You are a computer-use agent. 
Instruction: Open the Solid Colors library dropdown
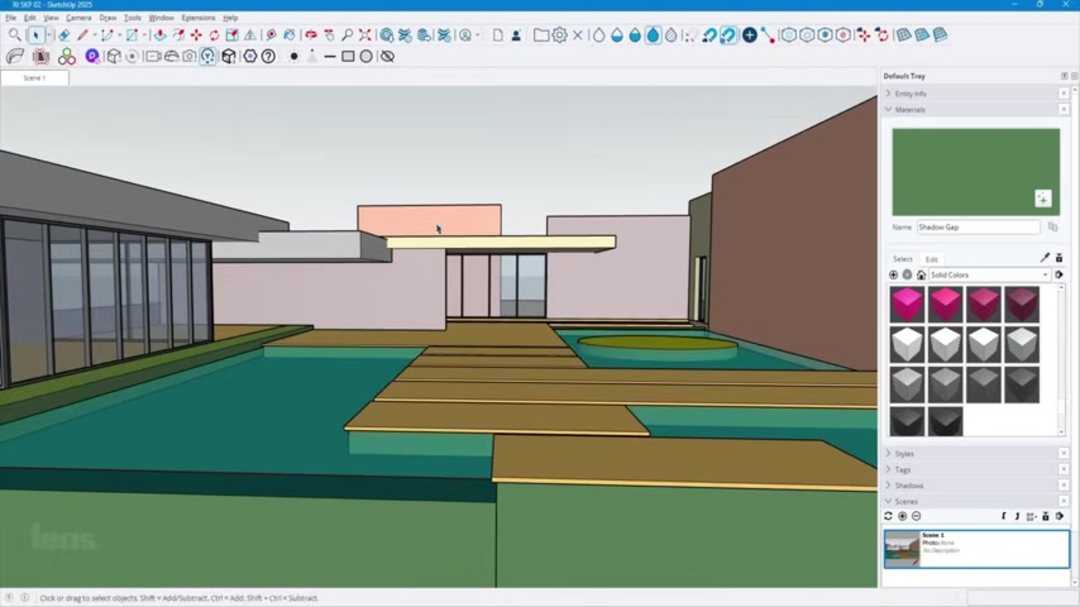(x=988, y=275)
